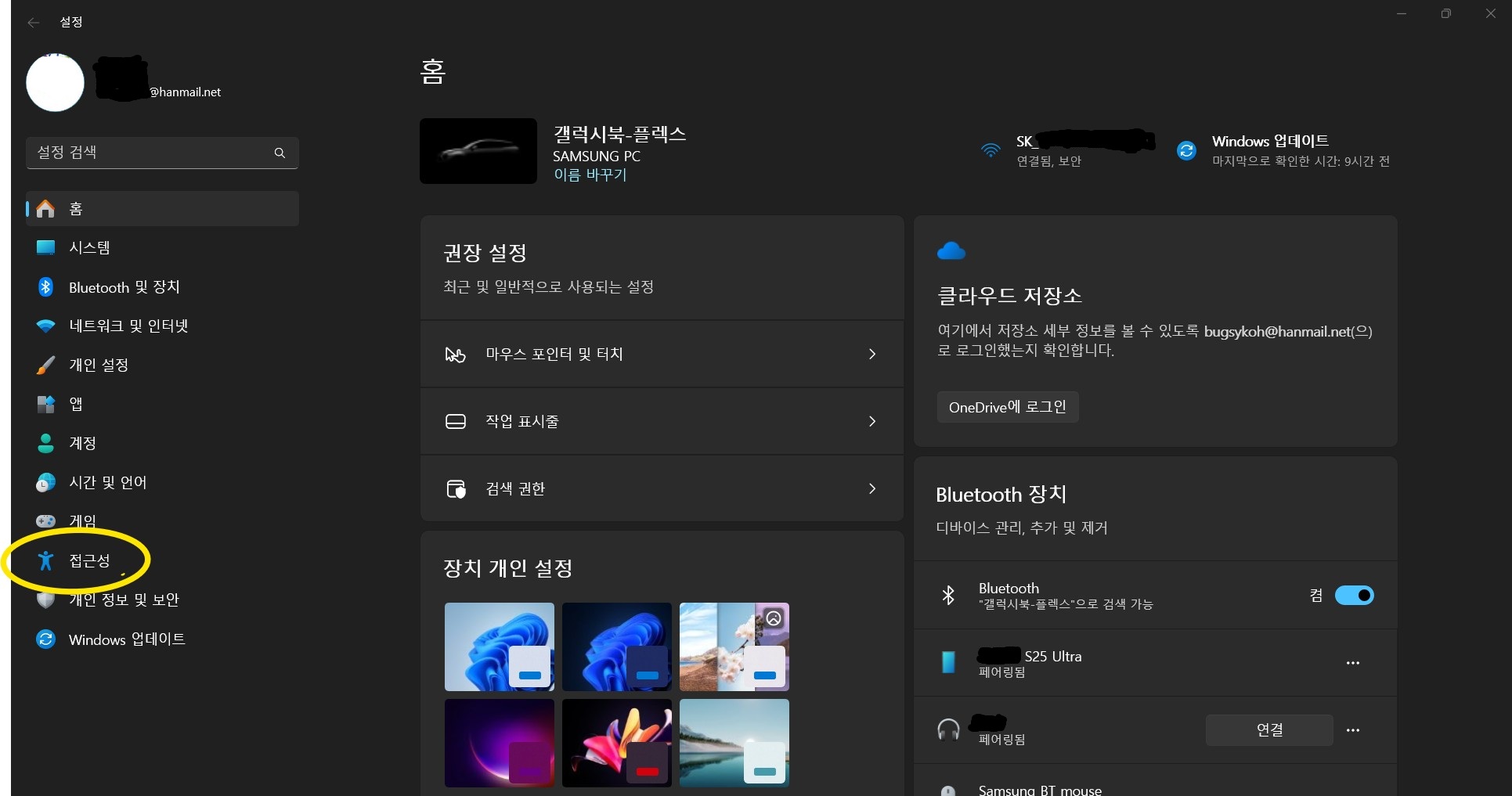
Task: Click the 갤럭시북-플렉스 device name
Action: tap(620, 135)
